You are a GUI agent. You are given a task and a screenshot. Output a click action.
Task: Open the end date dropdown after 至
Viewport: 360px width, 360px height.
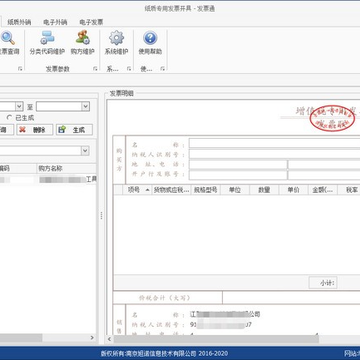click(86, 106)
